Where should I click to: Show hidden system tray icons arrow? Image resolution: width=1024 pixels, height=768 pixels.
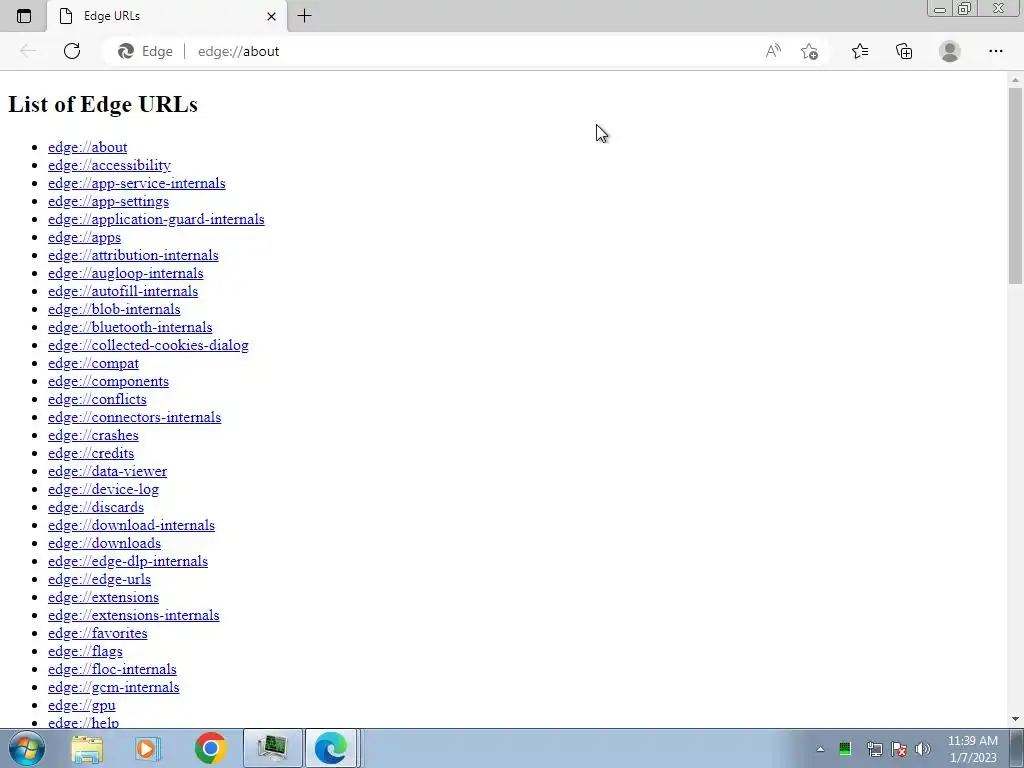pyautogui.click(x=820, y=749)
